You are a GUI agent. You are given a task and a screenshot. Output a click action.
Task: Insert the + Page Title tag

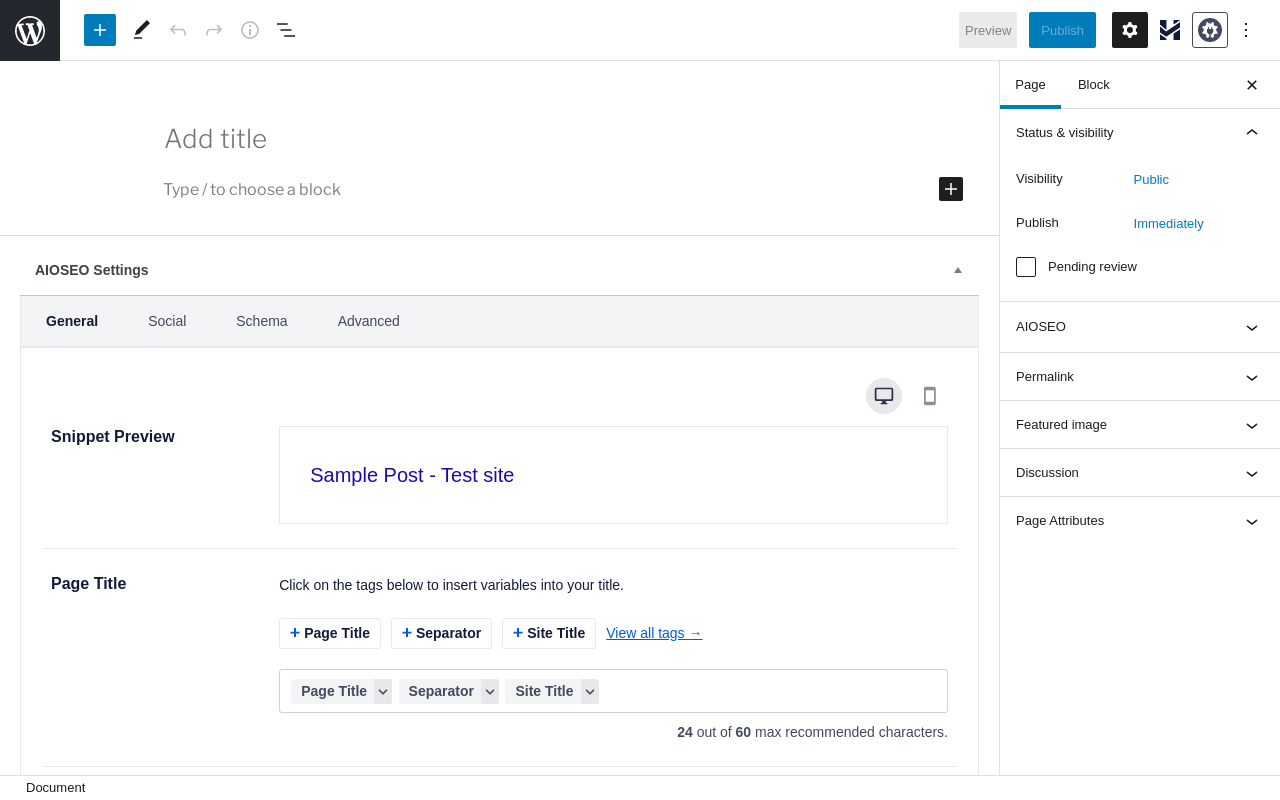coord(330,633)
